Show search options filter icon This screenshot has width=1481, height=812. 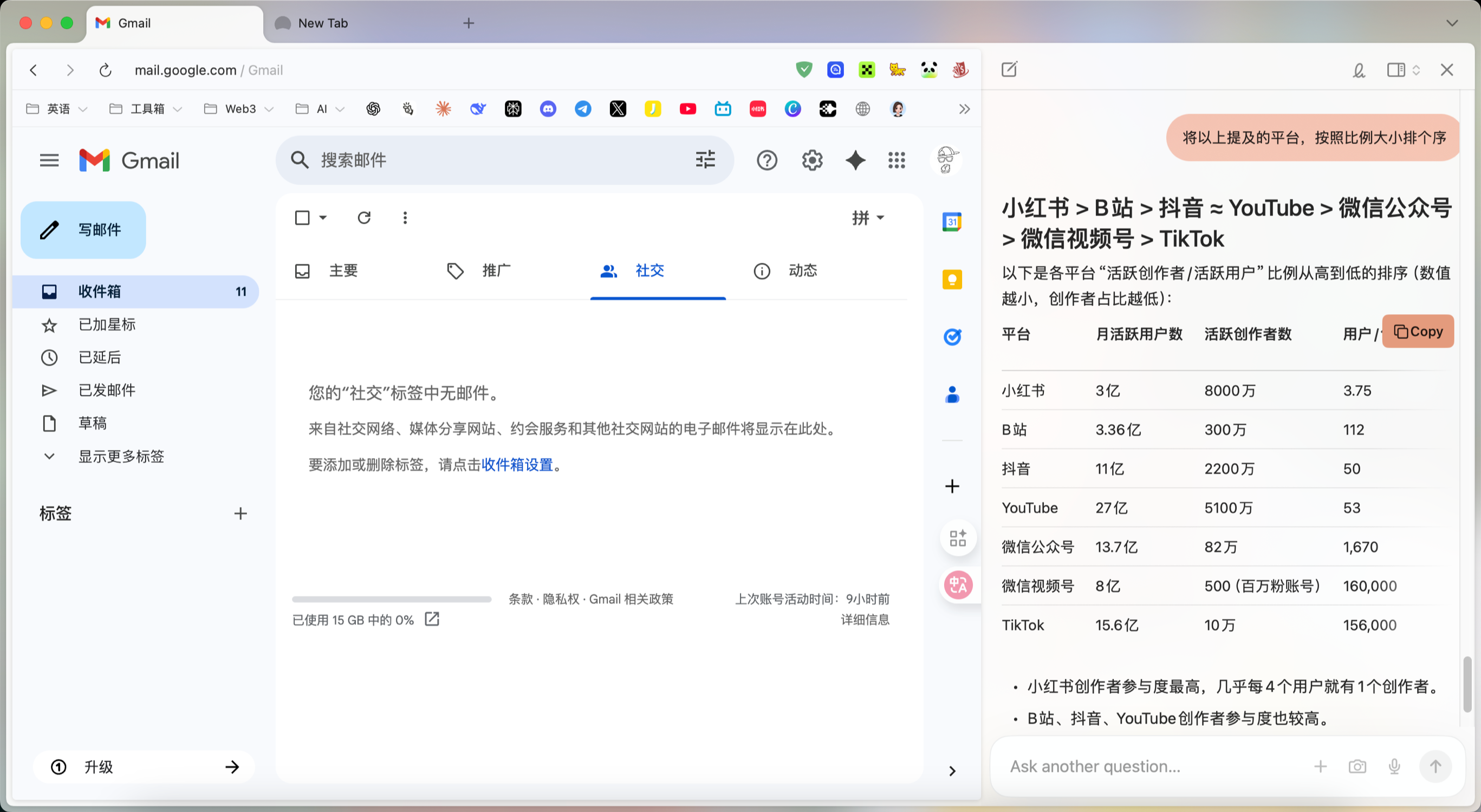(x=705, y=159)
